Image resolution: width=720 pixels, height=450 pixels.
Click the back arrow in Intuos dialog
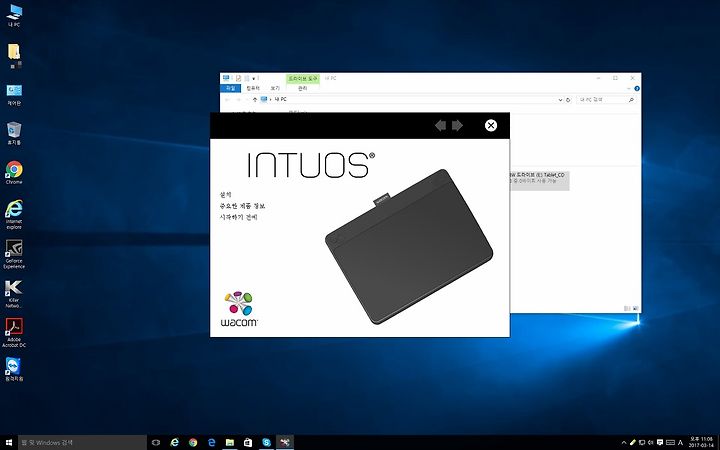tap(440, 125)
